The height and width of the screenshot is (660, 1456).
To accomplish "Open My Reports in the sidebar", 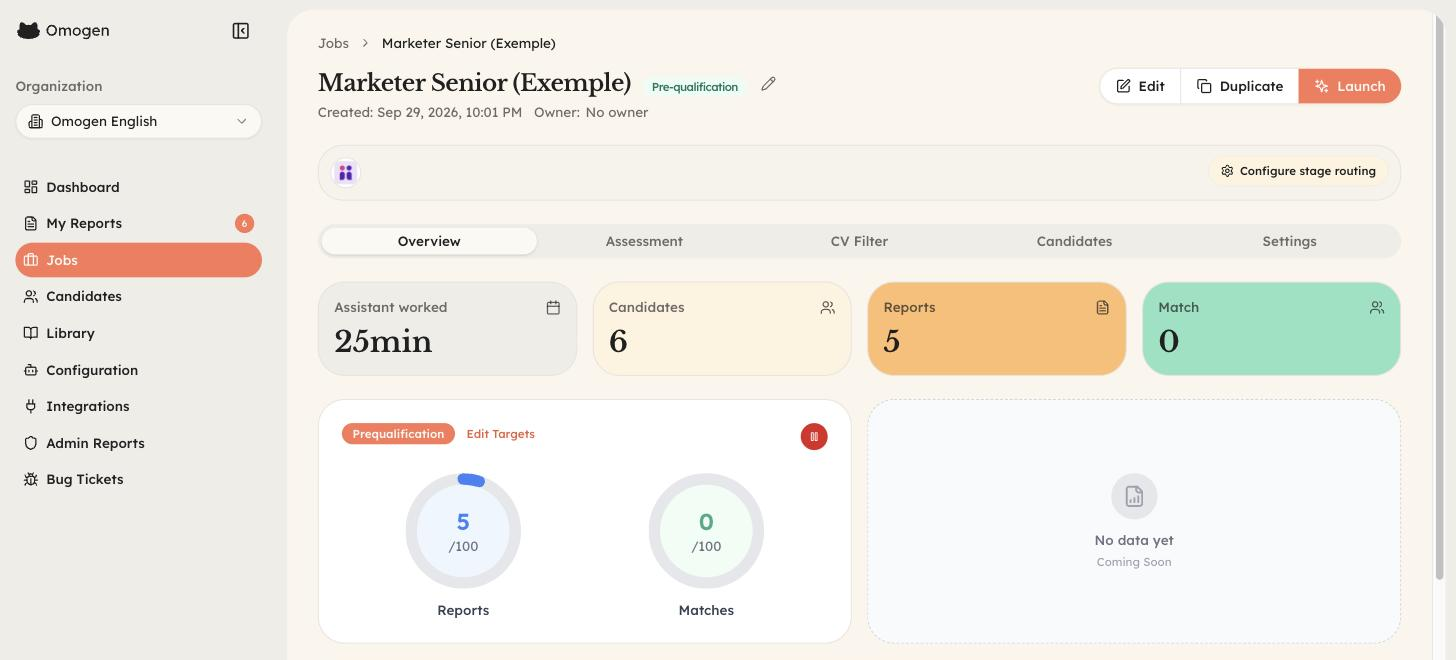I will (138, 223).
